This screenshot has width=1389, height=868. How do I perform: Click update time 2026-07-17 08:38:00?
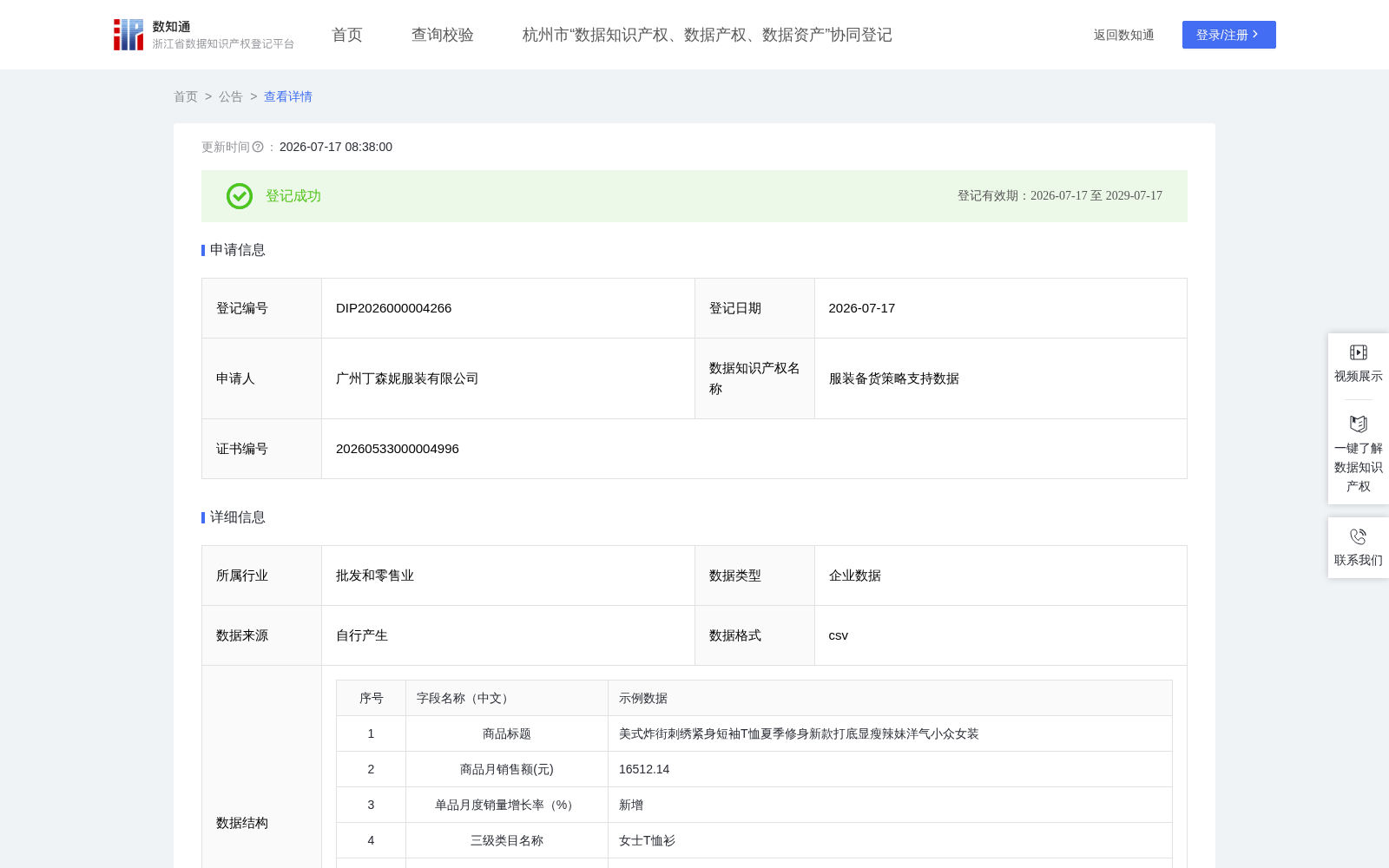[336, 147]
